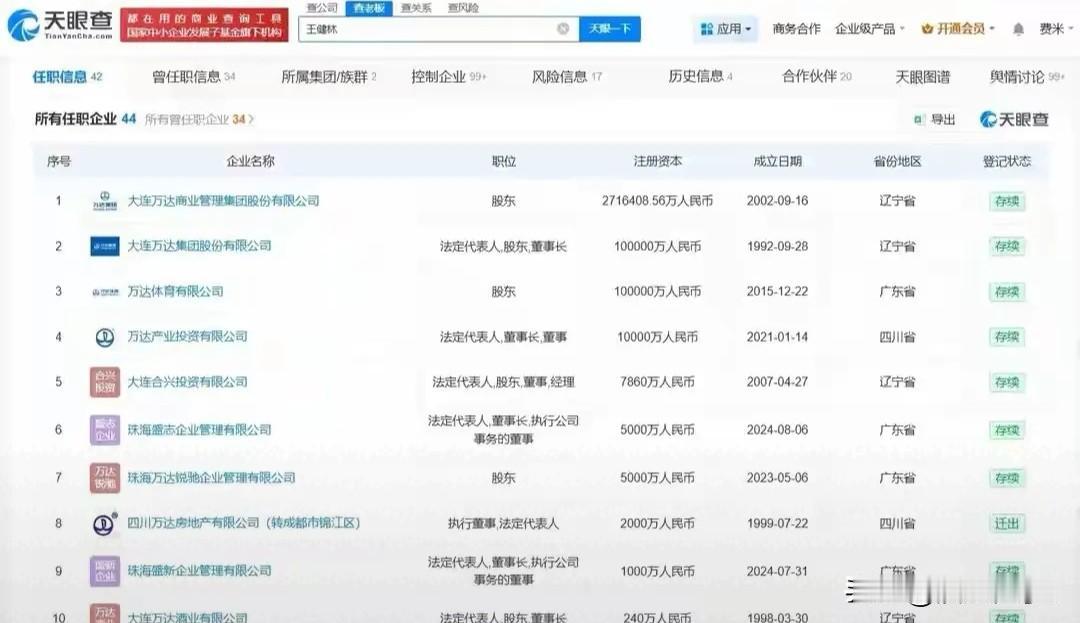Open the notification bell icon
The width and height of the screenshot is (1080, 623).
[1018, 29]
